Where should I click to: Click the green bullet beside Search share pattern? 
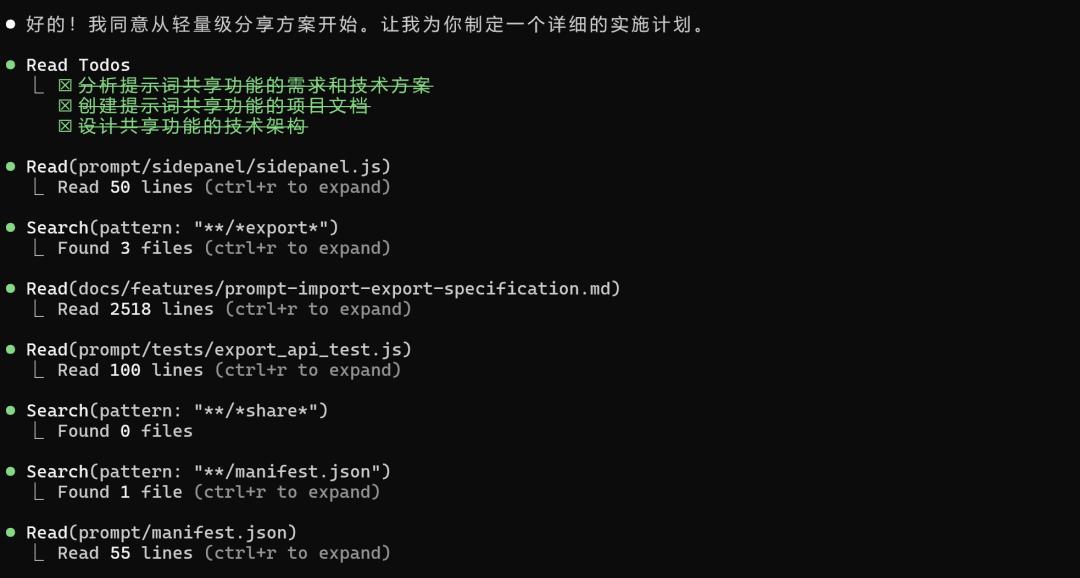[x=10, y=411]
